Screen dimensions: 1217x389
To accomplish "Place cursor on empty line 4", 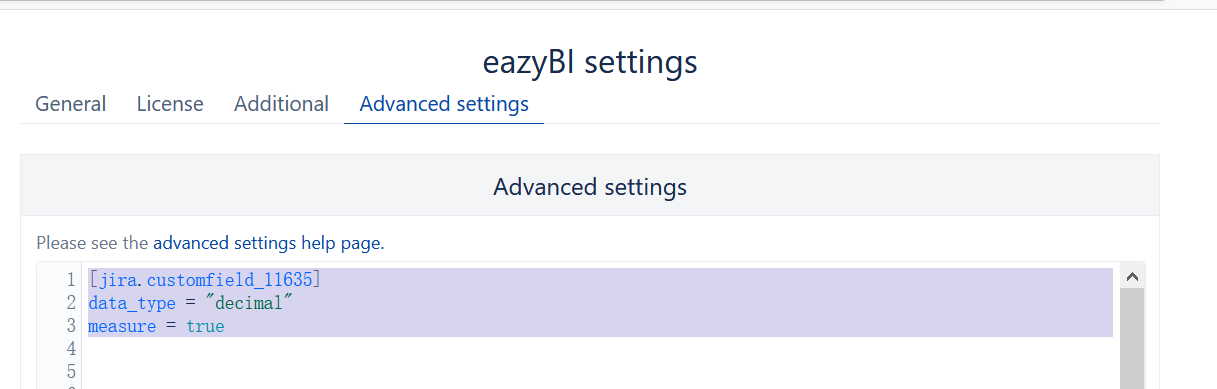I will tap(600, 349).
